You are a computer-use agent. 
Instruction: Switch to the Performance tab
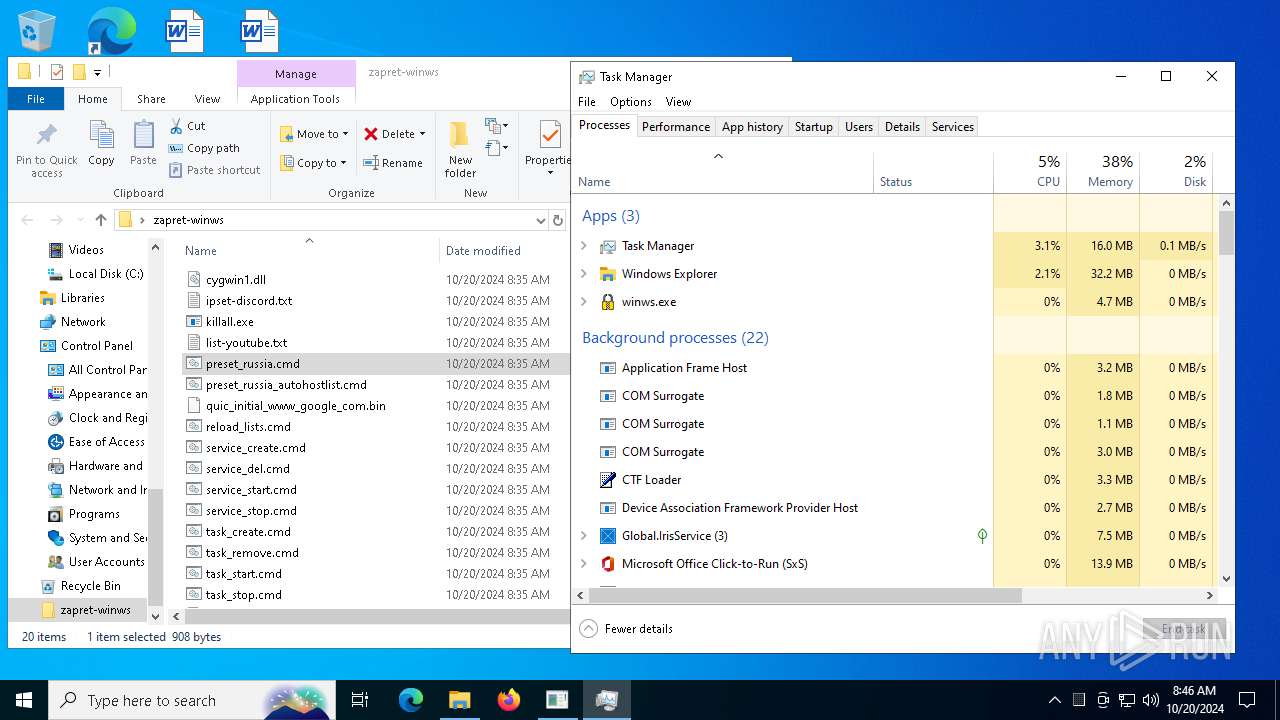point(676,127)
